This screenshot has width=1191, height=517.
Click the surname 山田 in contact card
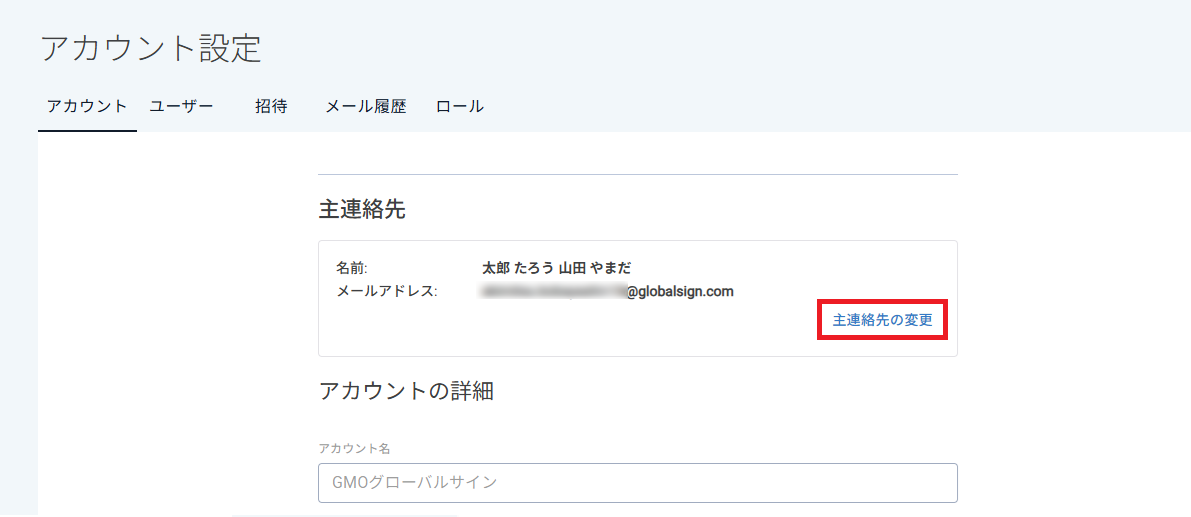tap(572, 268)
